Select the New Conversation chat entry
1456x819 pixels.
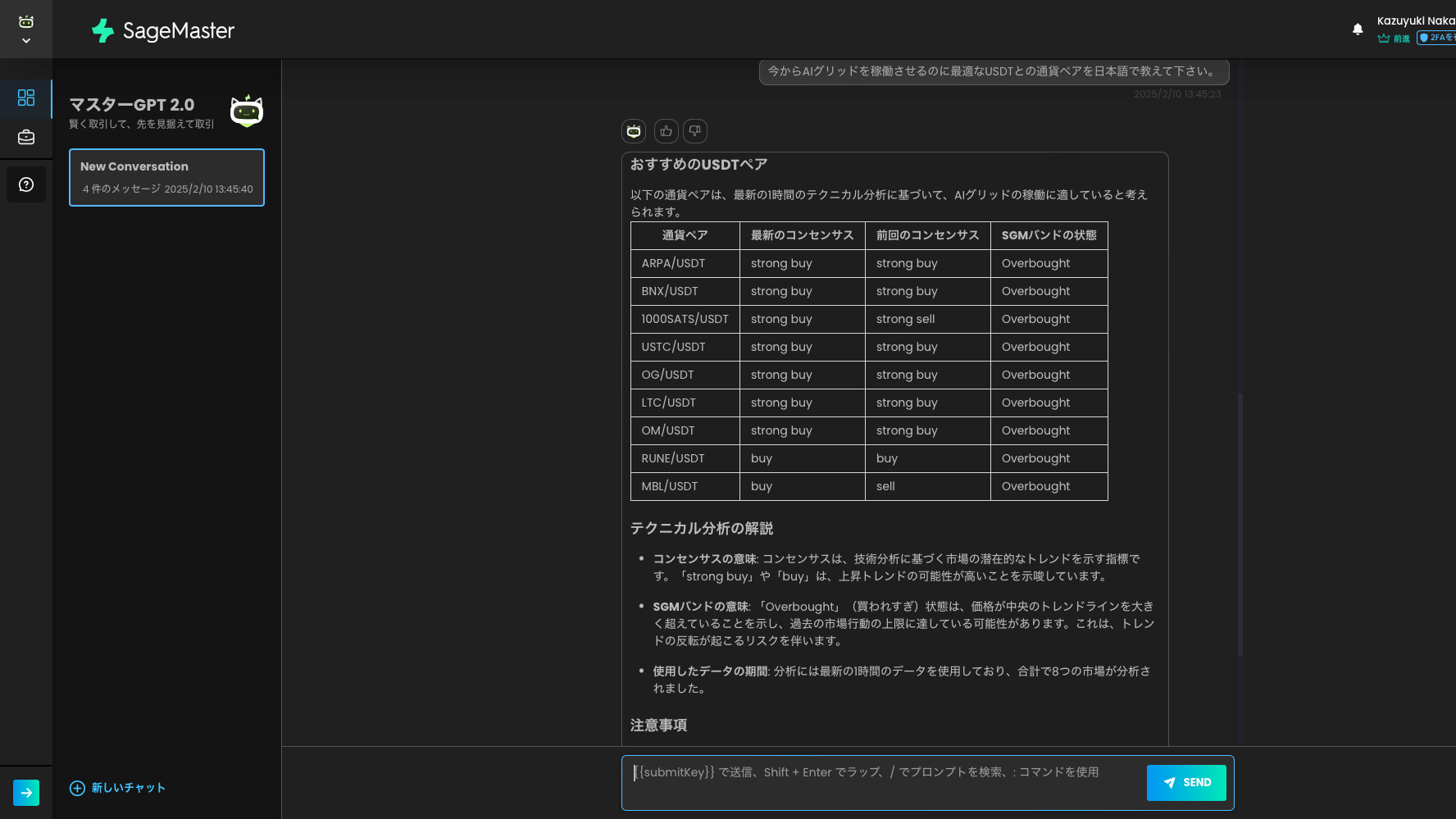(x=166, y=177)
